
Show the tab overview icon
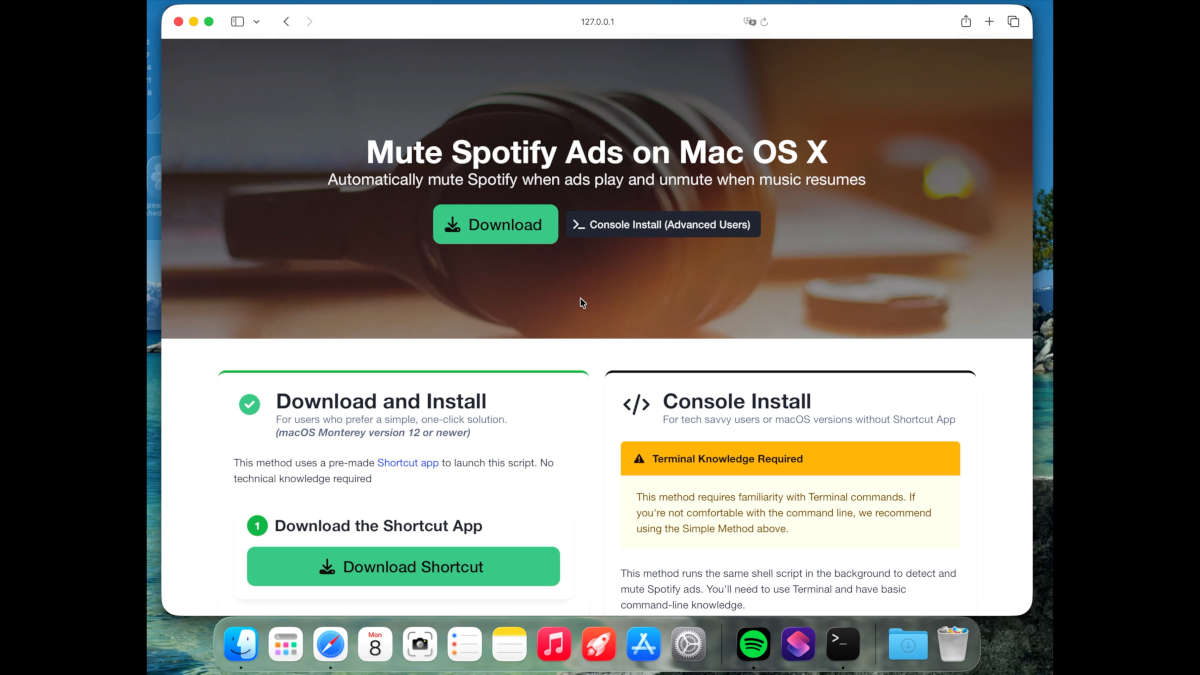[1013, 21]
